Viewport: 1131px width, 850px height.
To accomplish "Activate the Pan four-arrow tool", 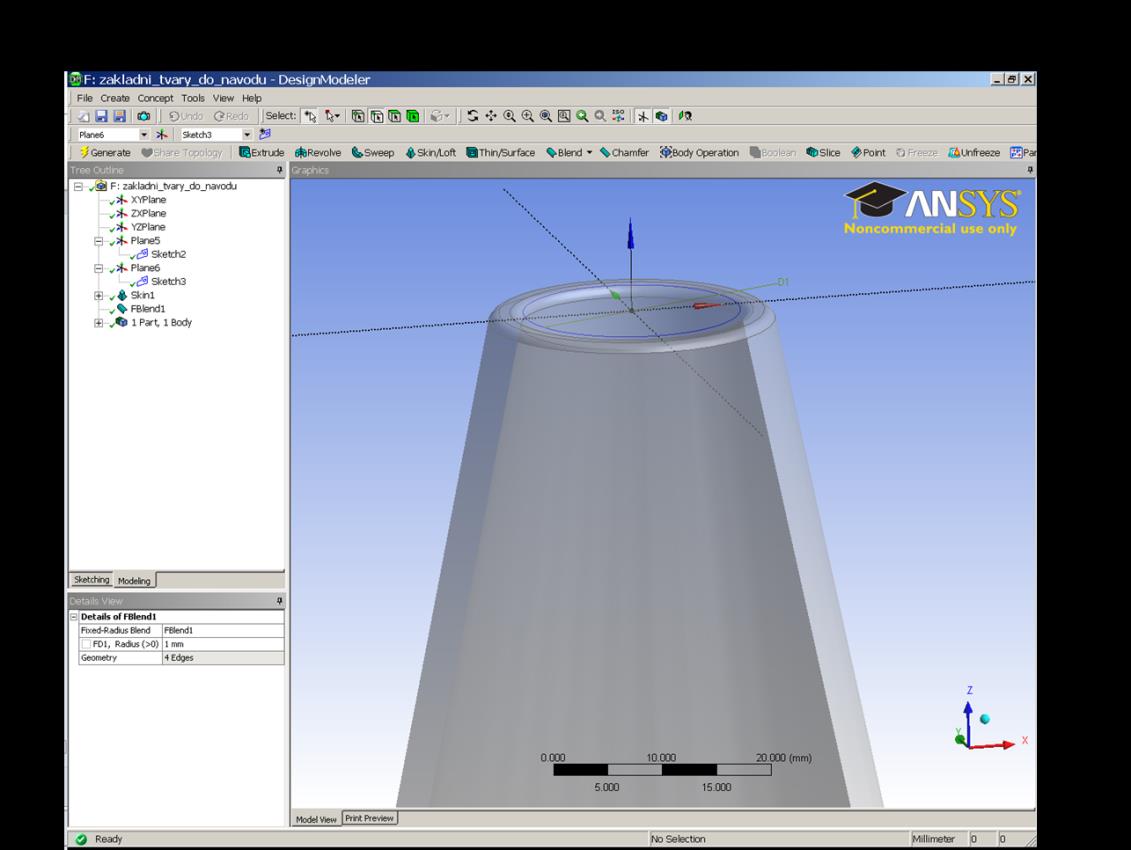I will [491, 115].
